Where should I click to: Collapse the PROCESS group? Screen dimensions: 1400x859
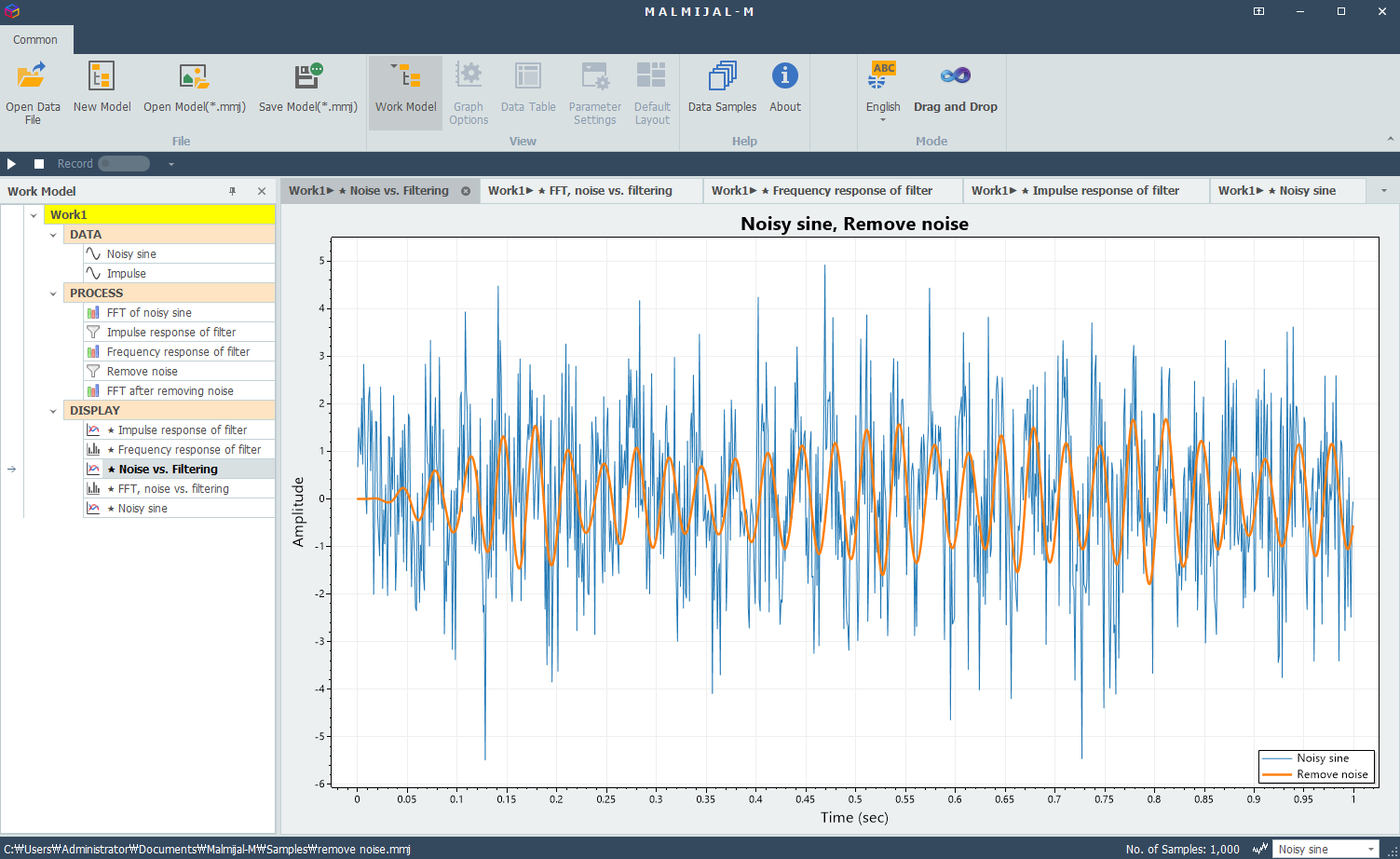pos(53,293)
